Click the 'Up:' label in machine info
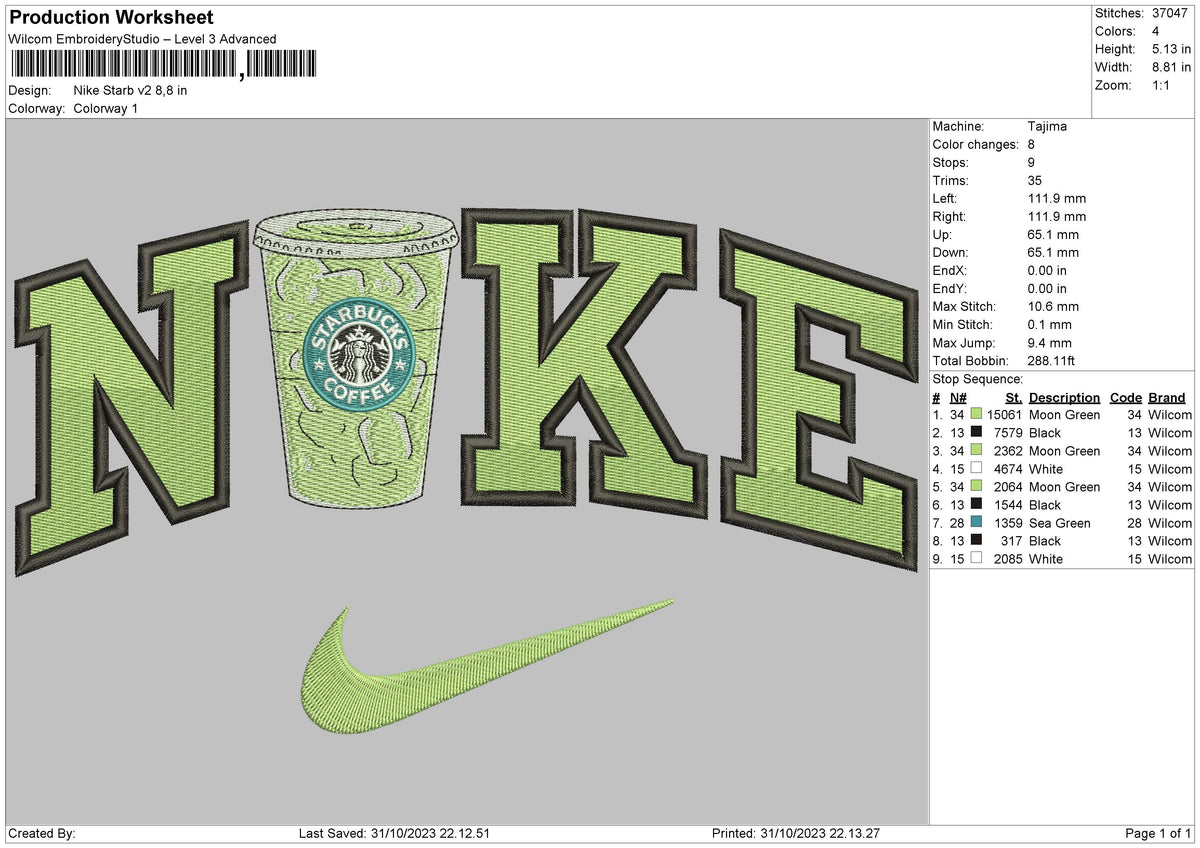Image resolution: width=1200 pixels, height=848 pixels. [942, 234]
